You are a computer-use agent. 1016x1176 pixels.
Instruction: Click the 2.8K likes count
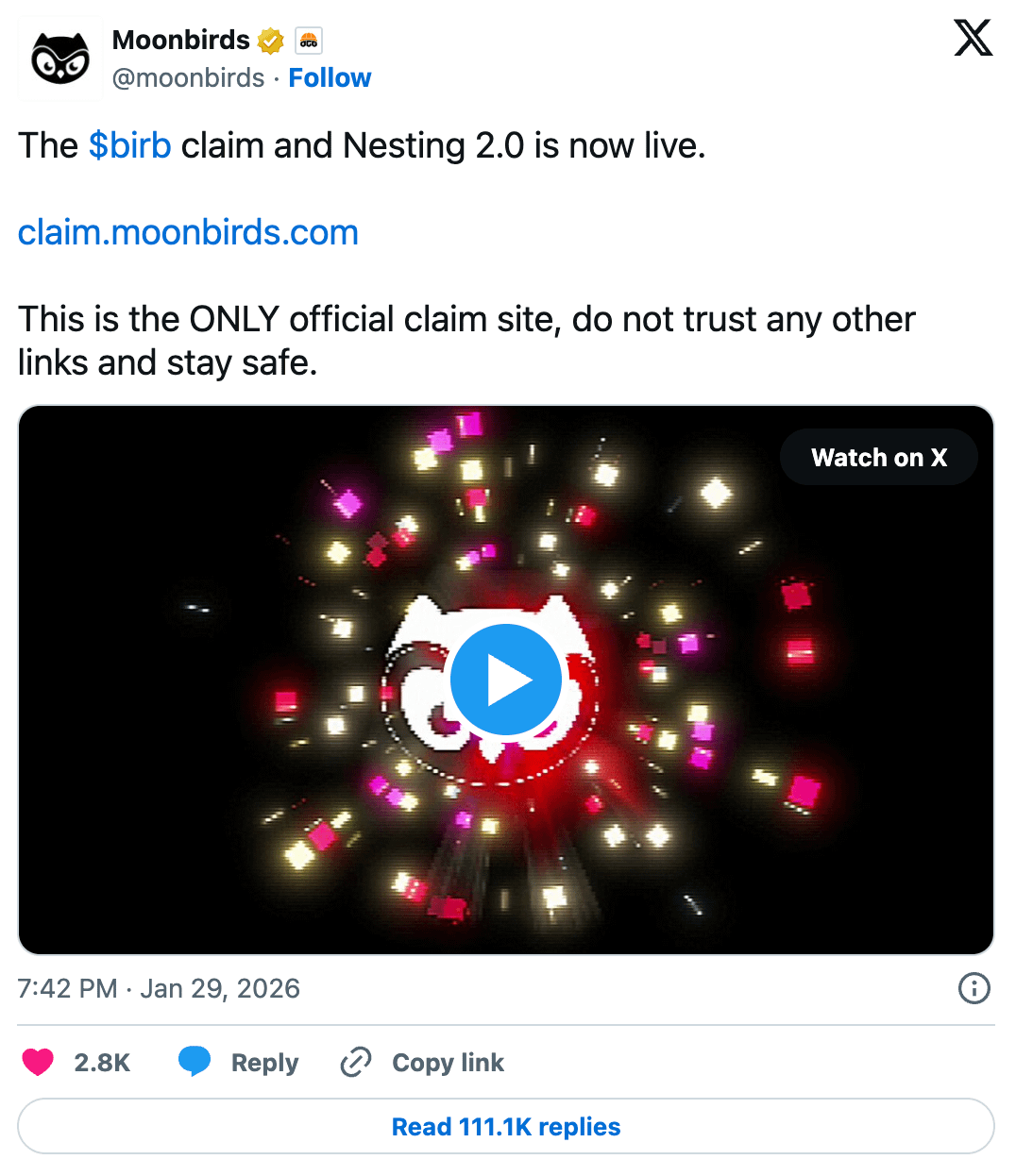pos(102,1063)
